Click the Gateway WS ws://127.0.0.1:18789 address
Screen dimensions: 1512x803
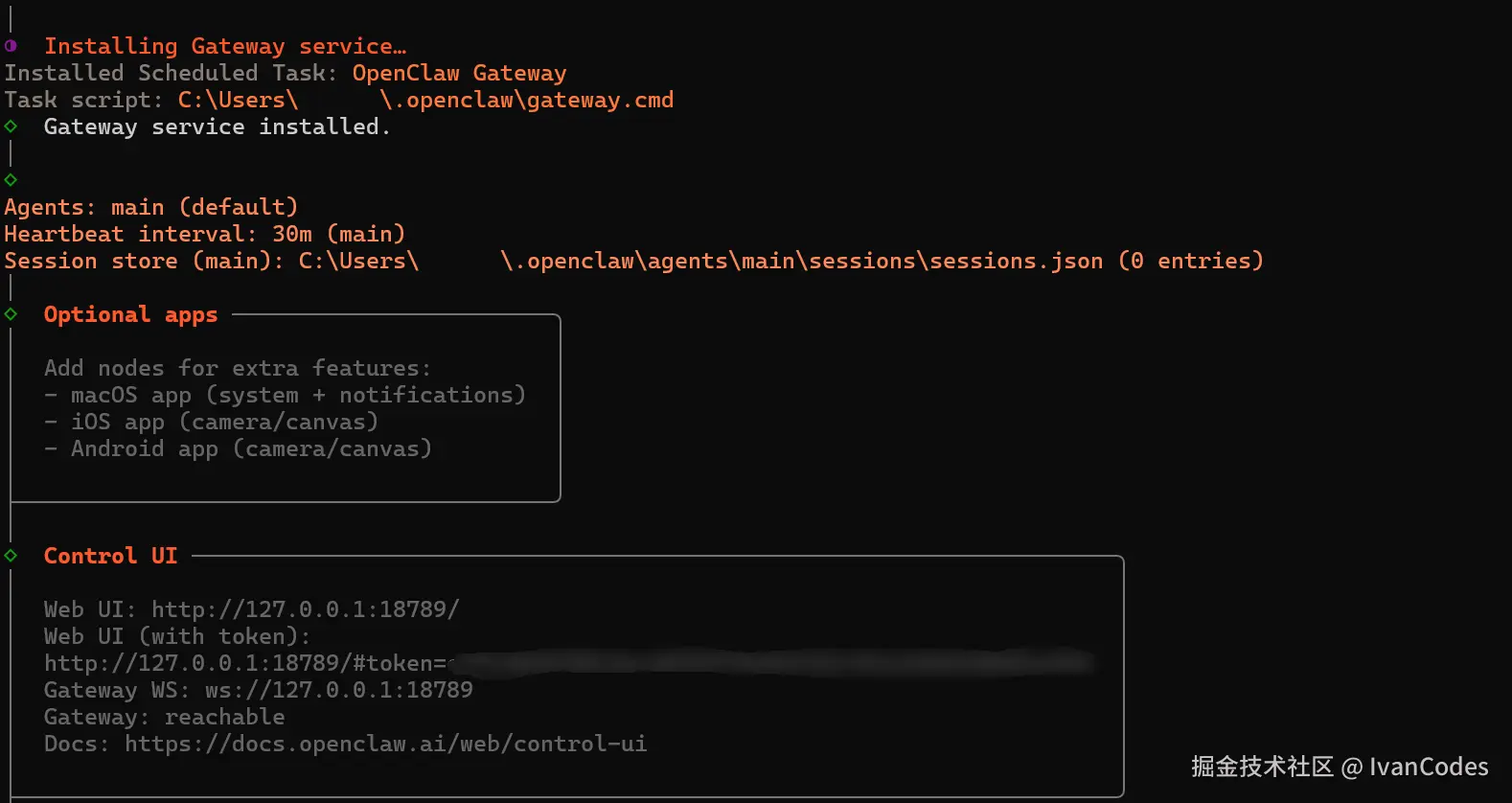[338, 690]
